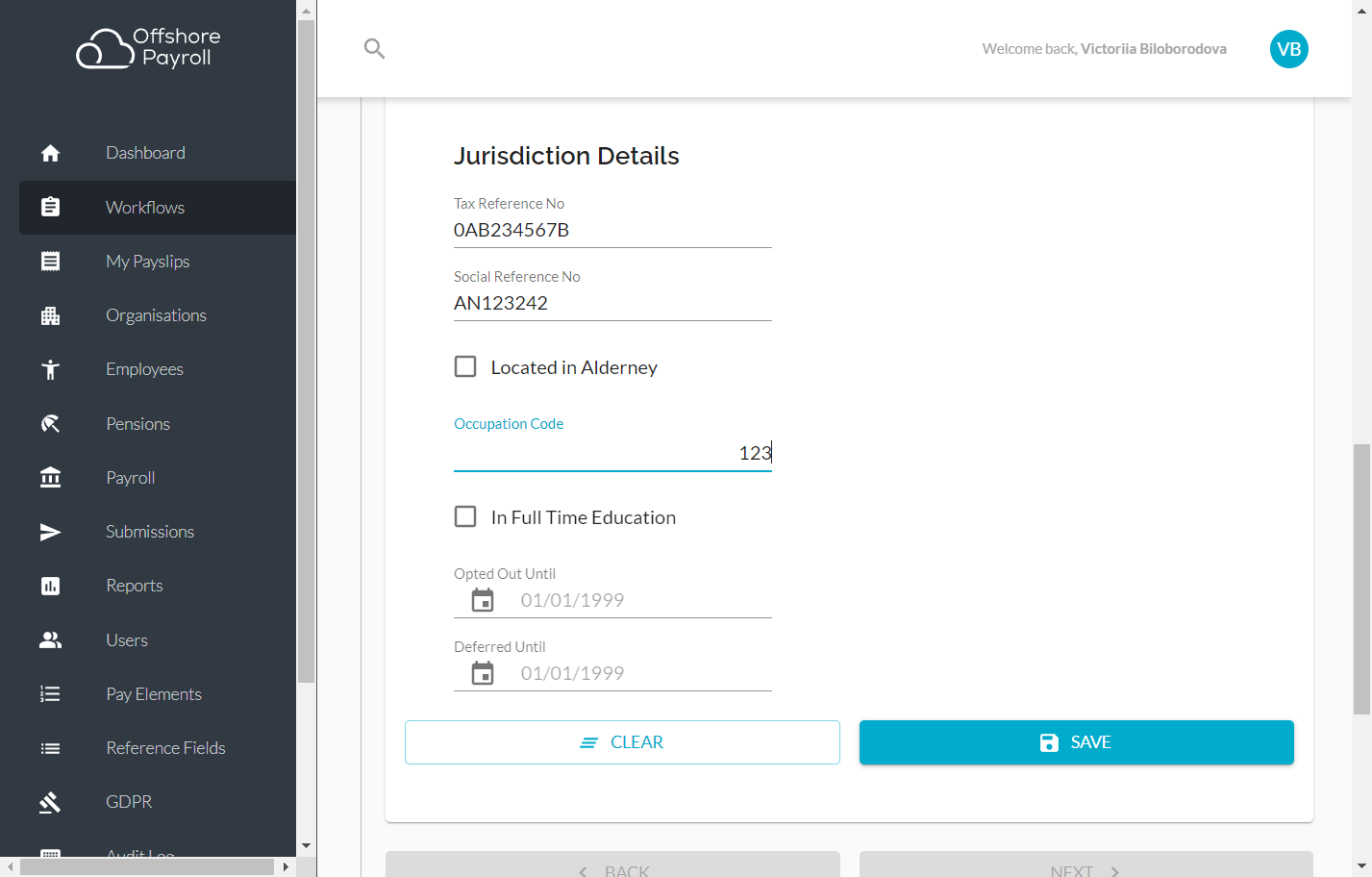Screen dimensions: 1372x877
Task: Click the Reference Fields list icon
Action: click(x=50, y=748)
